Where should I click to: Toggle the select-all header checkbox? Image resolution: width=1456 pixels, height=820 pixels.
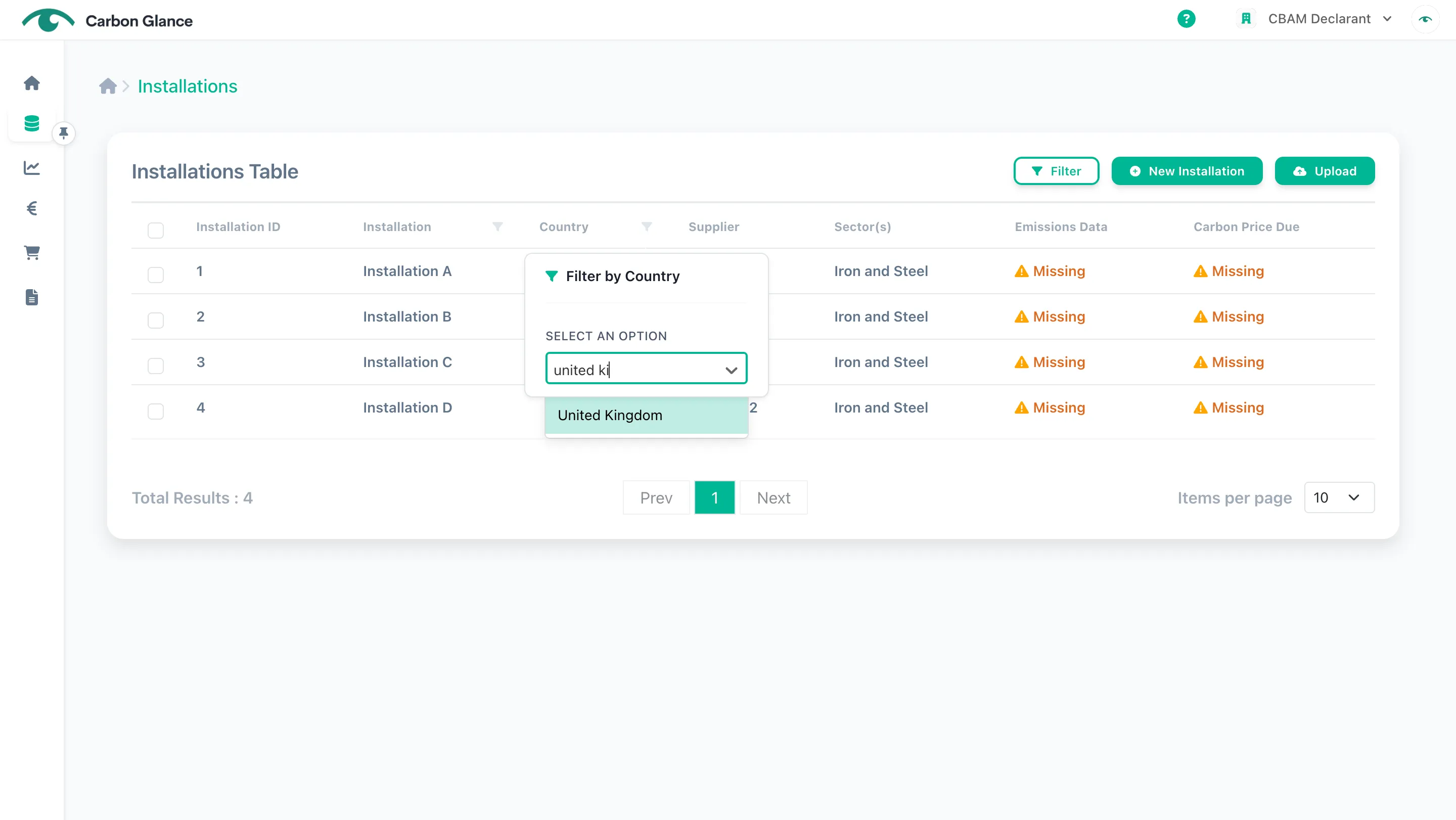(155, 230)
